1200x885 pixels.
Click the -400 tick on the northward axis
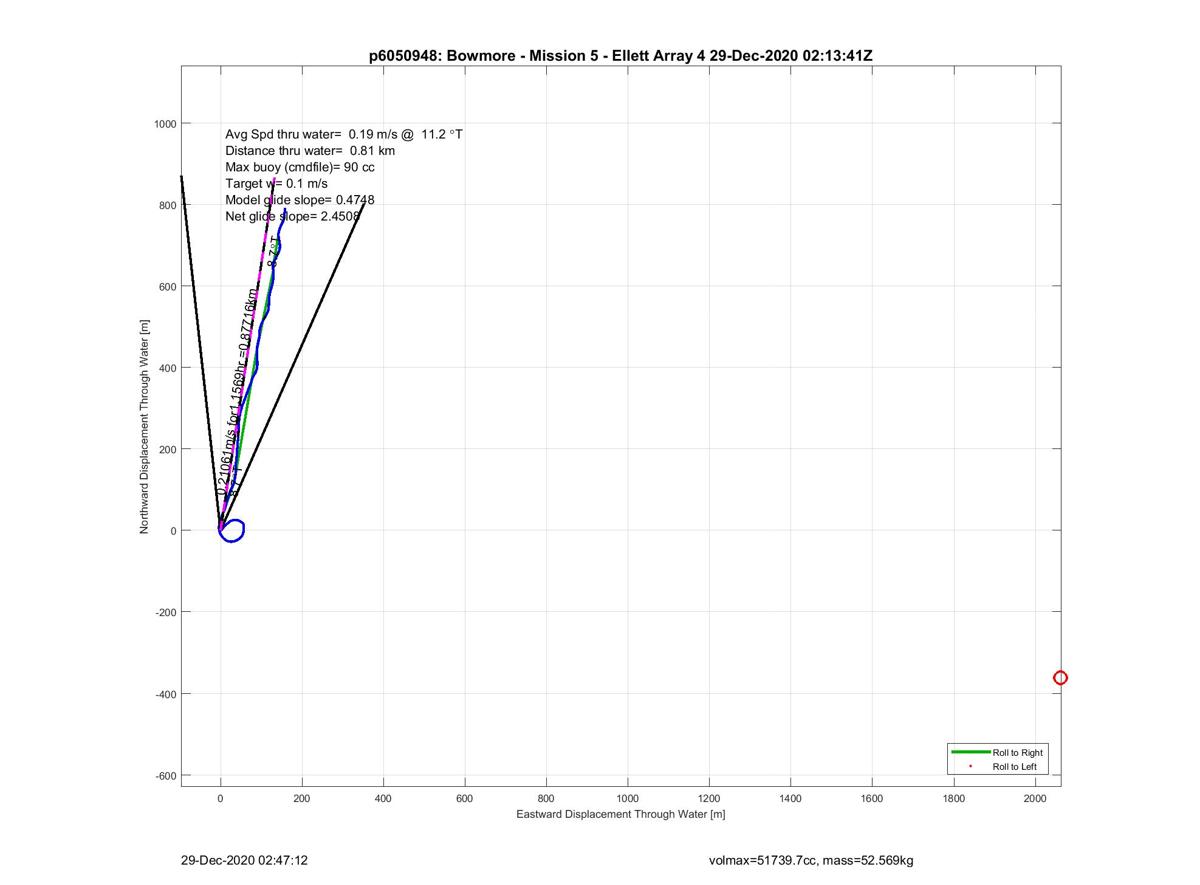click(166, 694)
